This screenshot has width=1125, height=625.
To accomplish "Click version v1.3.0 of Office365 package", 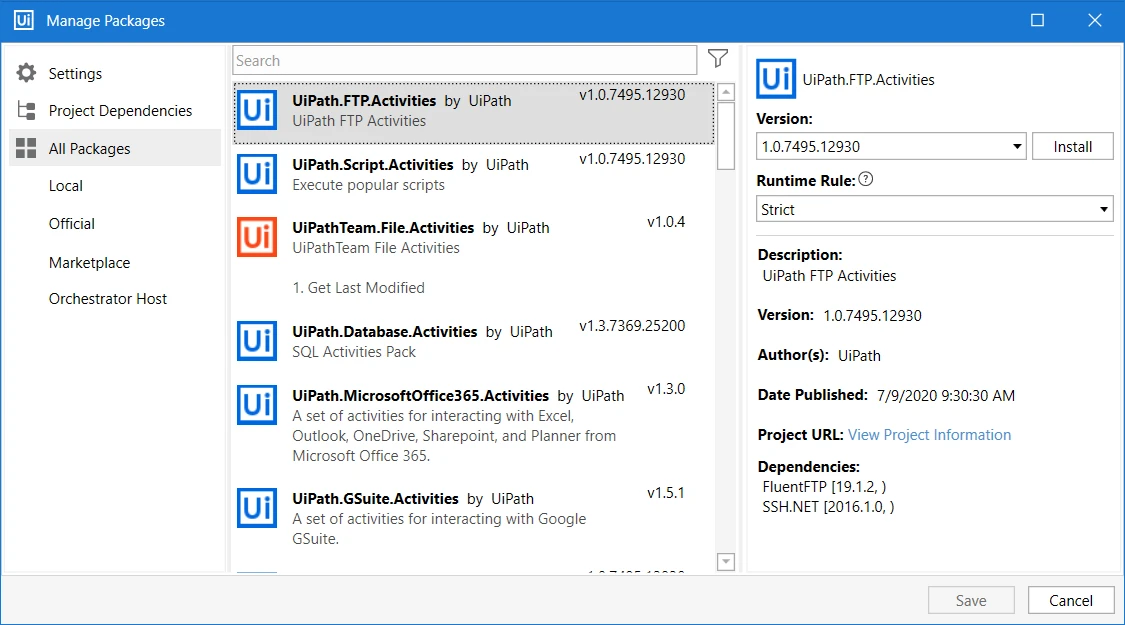I will 666,389.
